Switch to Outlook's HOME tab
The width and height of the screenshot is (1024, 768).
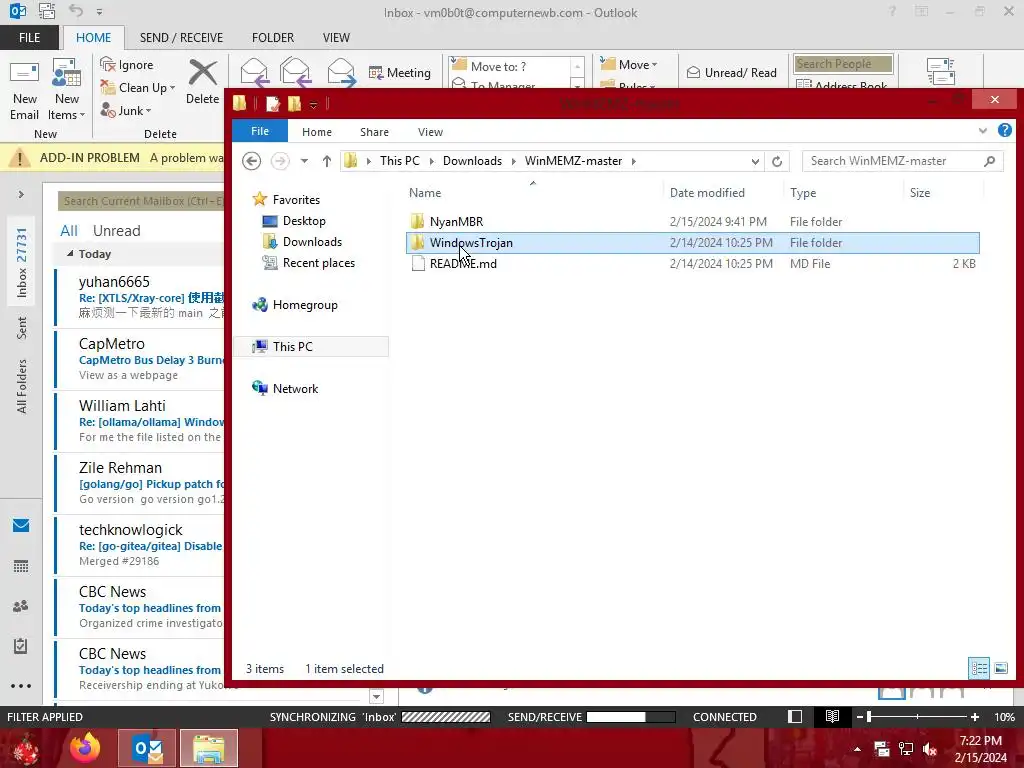pyautogui.click(x=93, y=38)
